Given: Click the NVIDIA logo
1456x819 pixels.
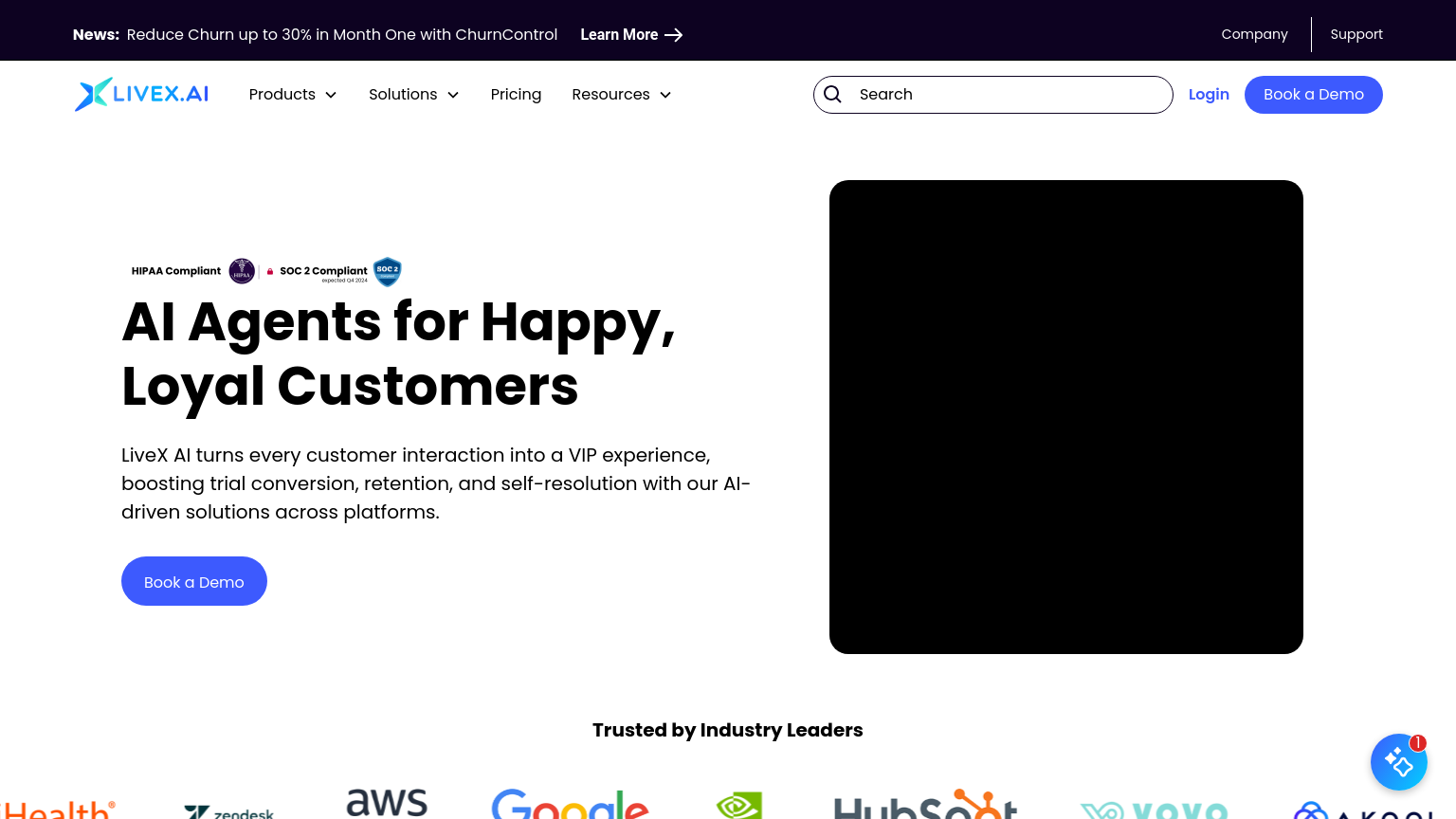Looking at the screenshot, I should click(739, 806).
